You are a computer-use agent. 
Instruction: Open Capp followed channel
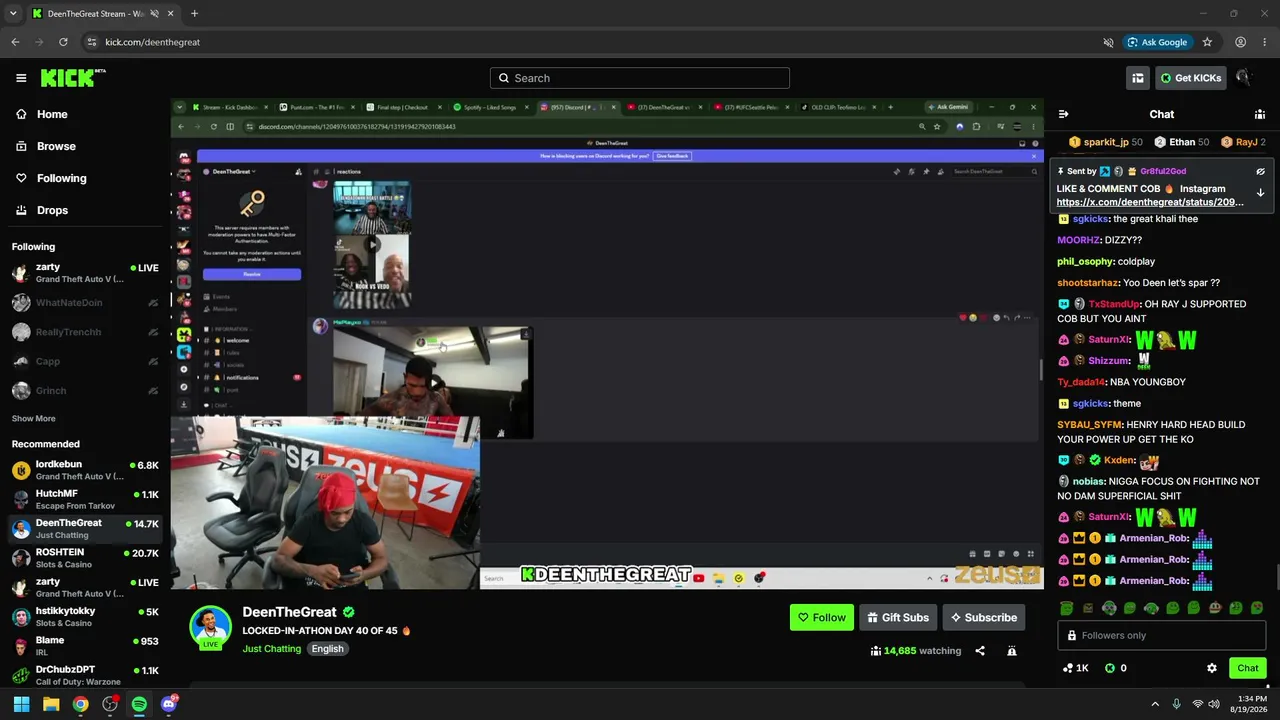click(85, 361)
